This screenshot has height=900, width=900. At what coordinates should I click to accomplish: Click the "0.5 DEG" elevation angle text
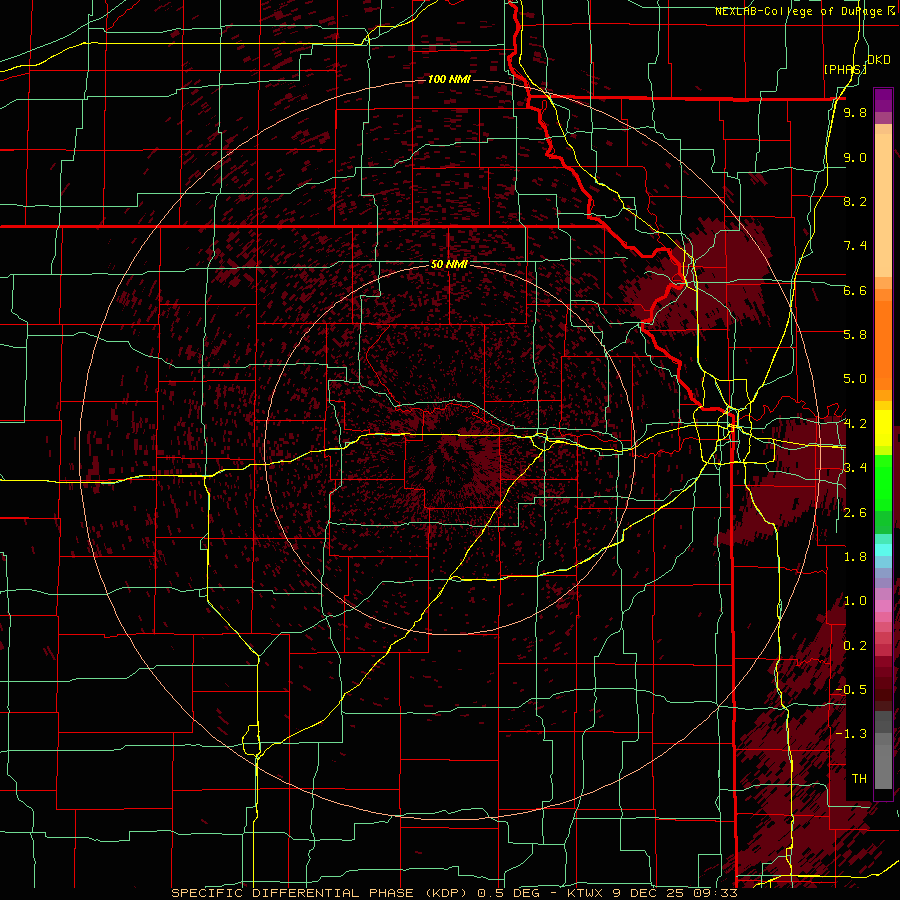click(507, 893)
